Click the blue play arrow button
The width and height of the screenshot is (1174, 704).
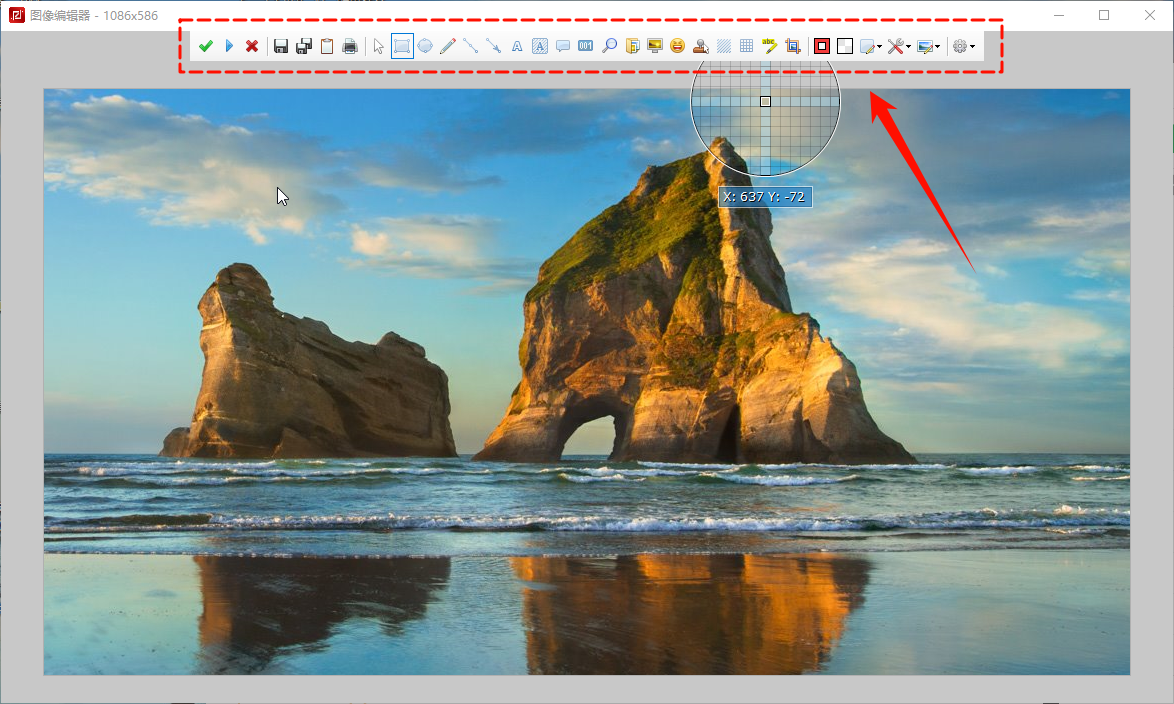point(229,46)
